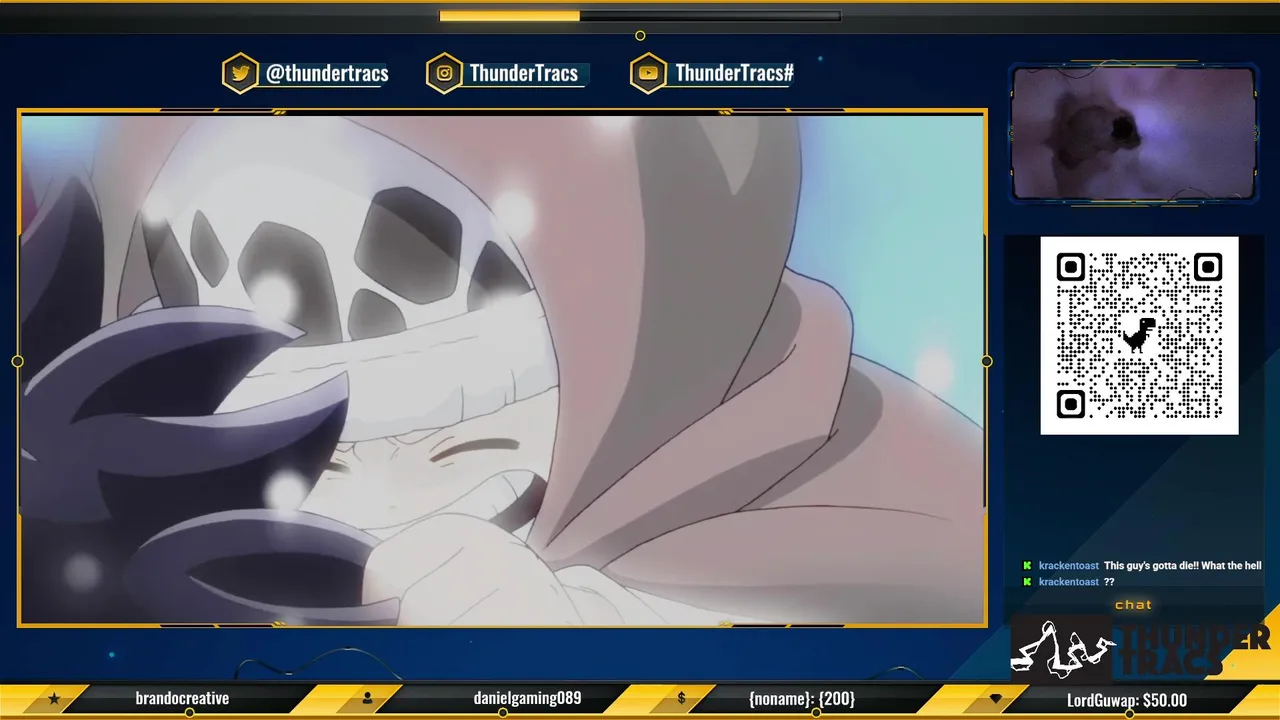
Task: Click the Kick badge on the first krackentoast message
Action: click(x=1027, y=566)
